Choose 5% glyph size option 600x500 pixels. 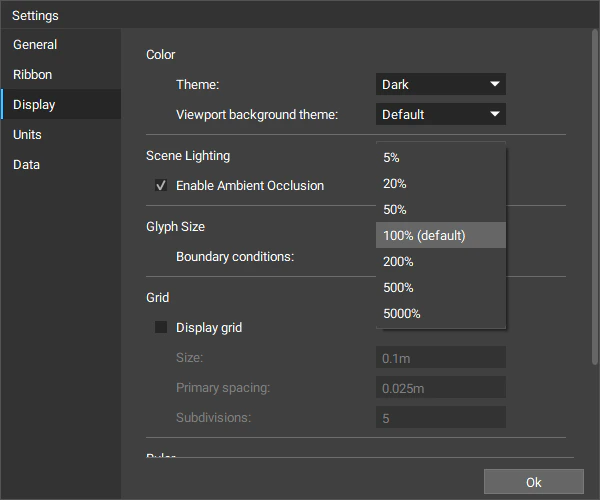point(440,157)
